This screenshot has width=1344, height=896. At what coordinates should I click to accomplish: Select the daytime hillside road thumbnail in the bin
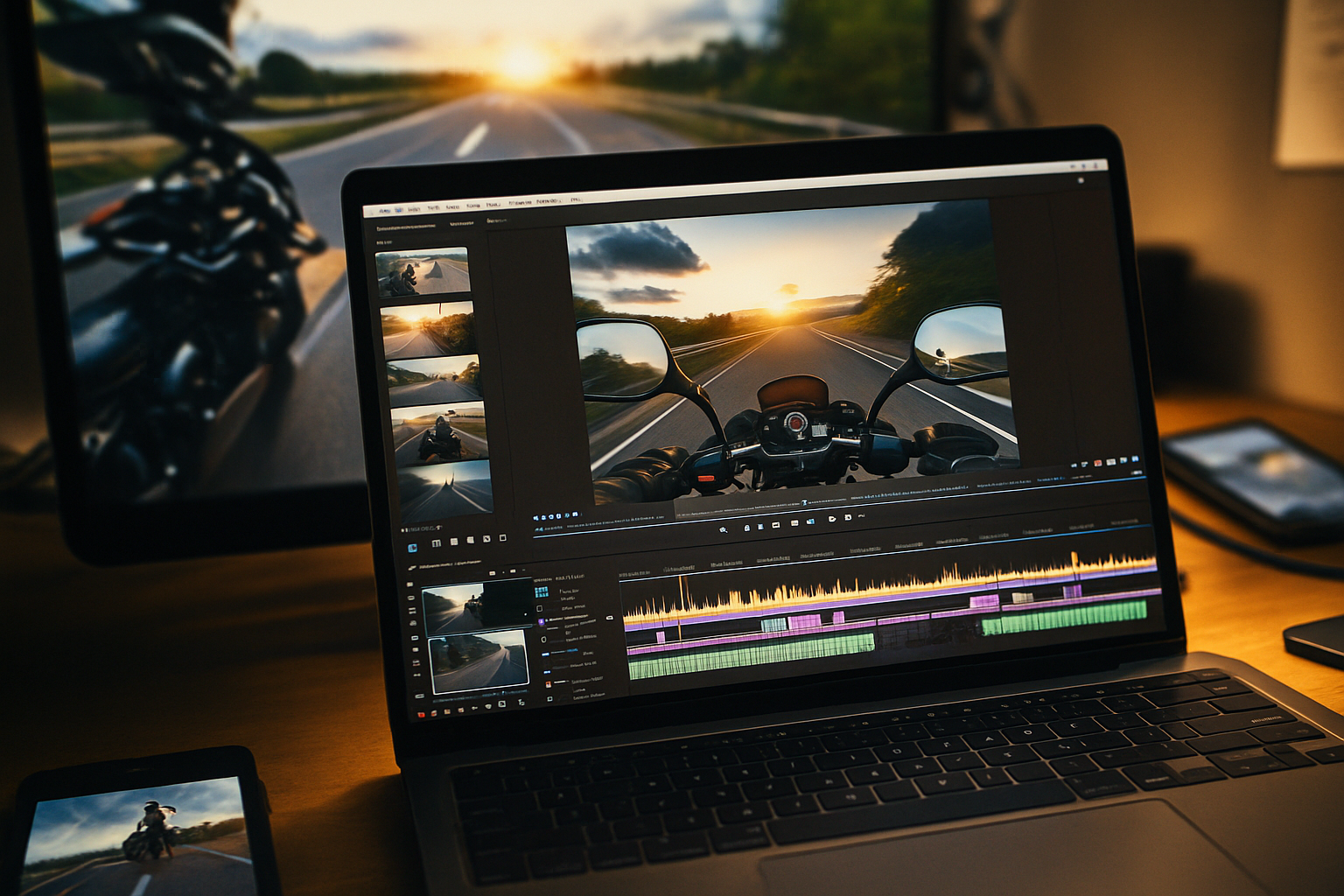435,379
